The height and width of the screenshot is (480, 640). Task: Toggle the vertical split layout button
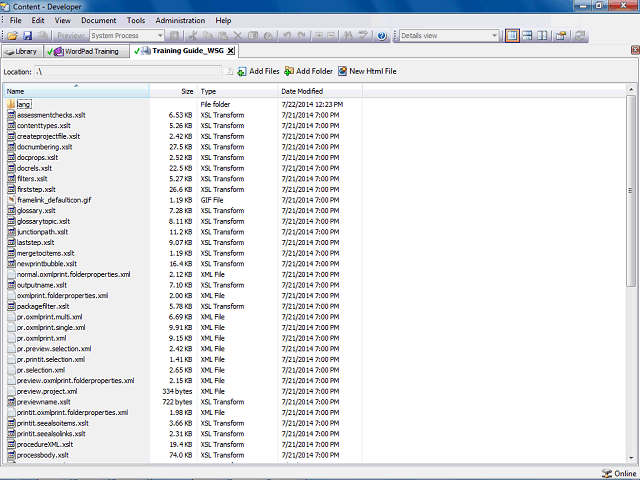pyautogui.click(x=542, y=36)
